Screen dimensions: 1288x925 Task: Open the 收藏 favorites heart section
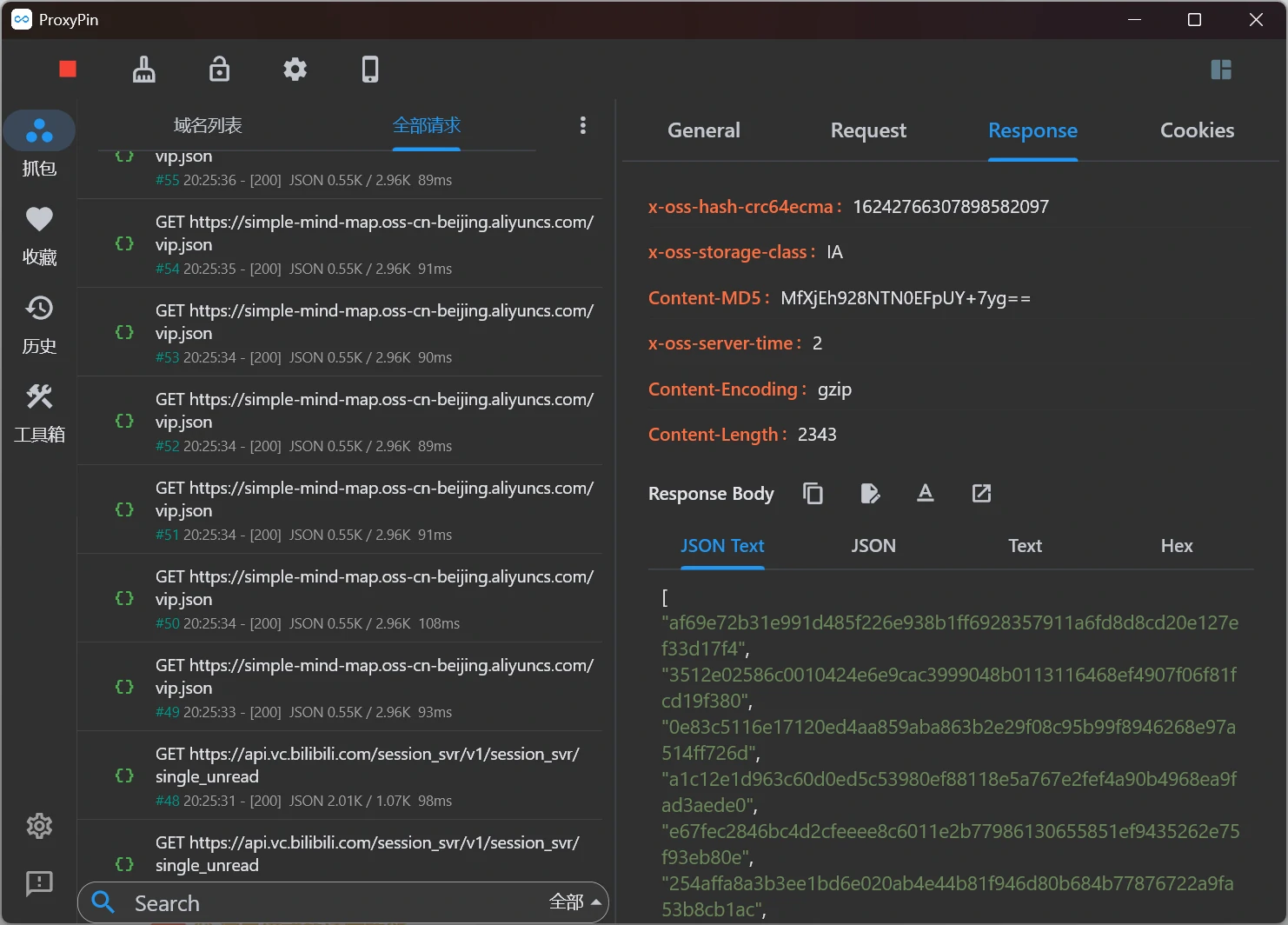(39, 235)
